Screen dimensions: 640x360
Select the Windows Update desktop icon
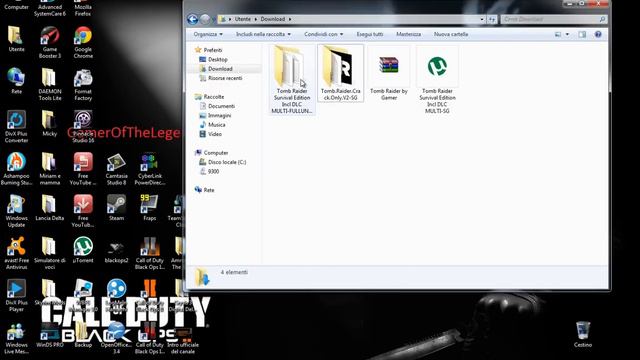[x=16, y=211]
